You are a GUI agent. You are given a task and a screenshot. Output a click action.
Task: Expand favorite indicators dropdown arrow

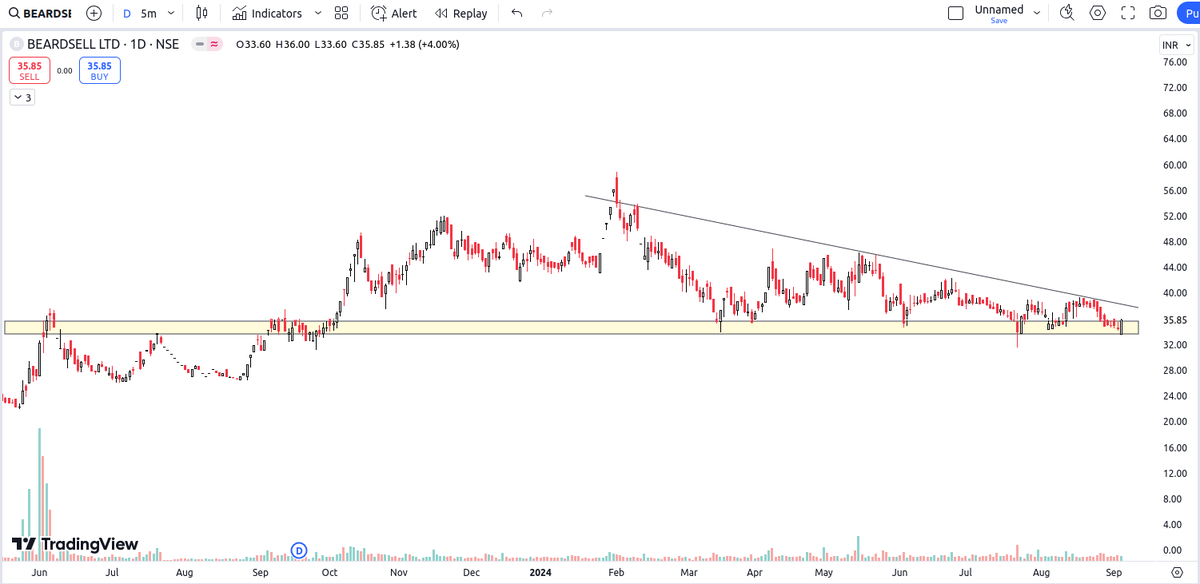[318, 13]
